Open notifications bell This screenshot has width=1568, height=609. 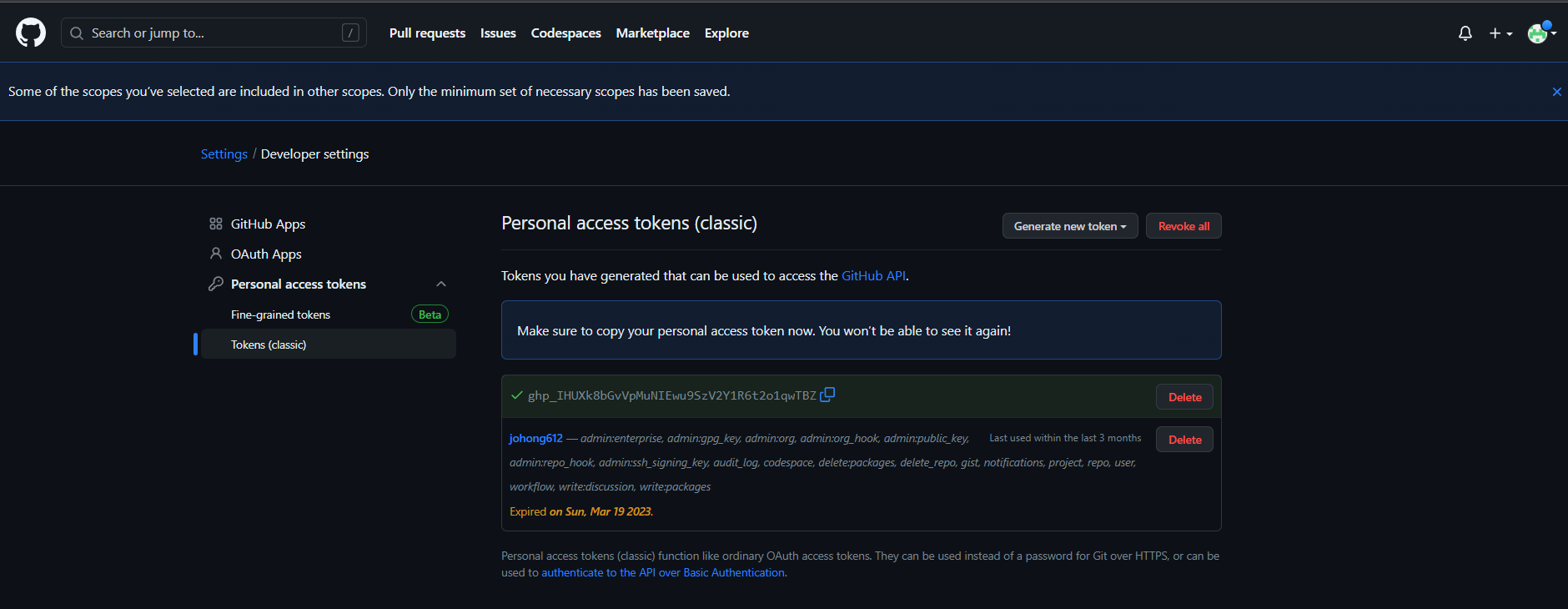click(x=1465, y=33)
